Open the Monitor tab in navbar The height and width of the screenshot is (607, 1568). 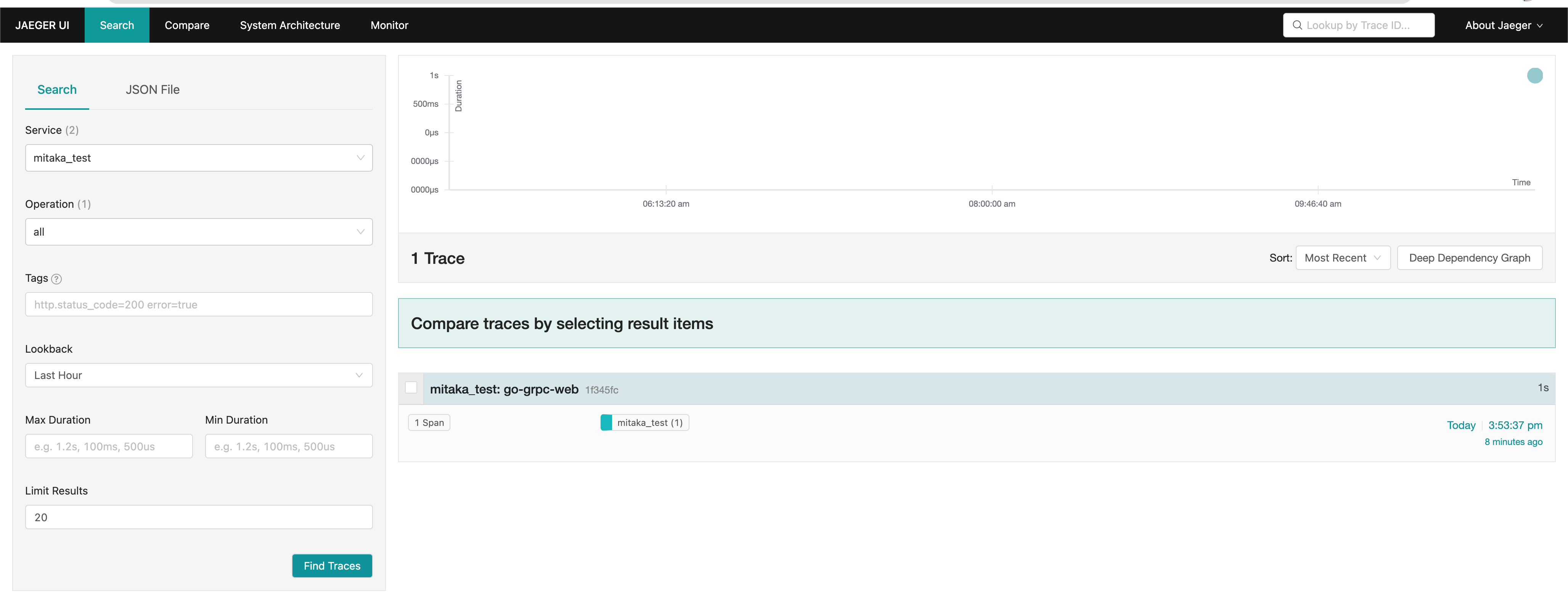[x=389, y=25]
